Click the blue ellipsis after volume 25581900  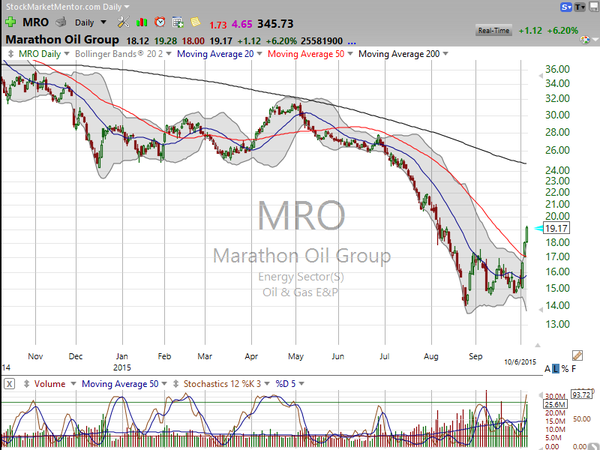(352, 42)
